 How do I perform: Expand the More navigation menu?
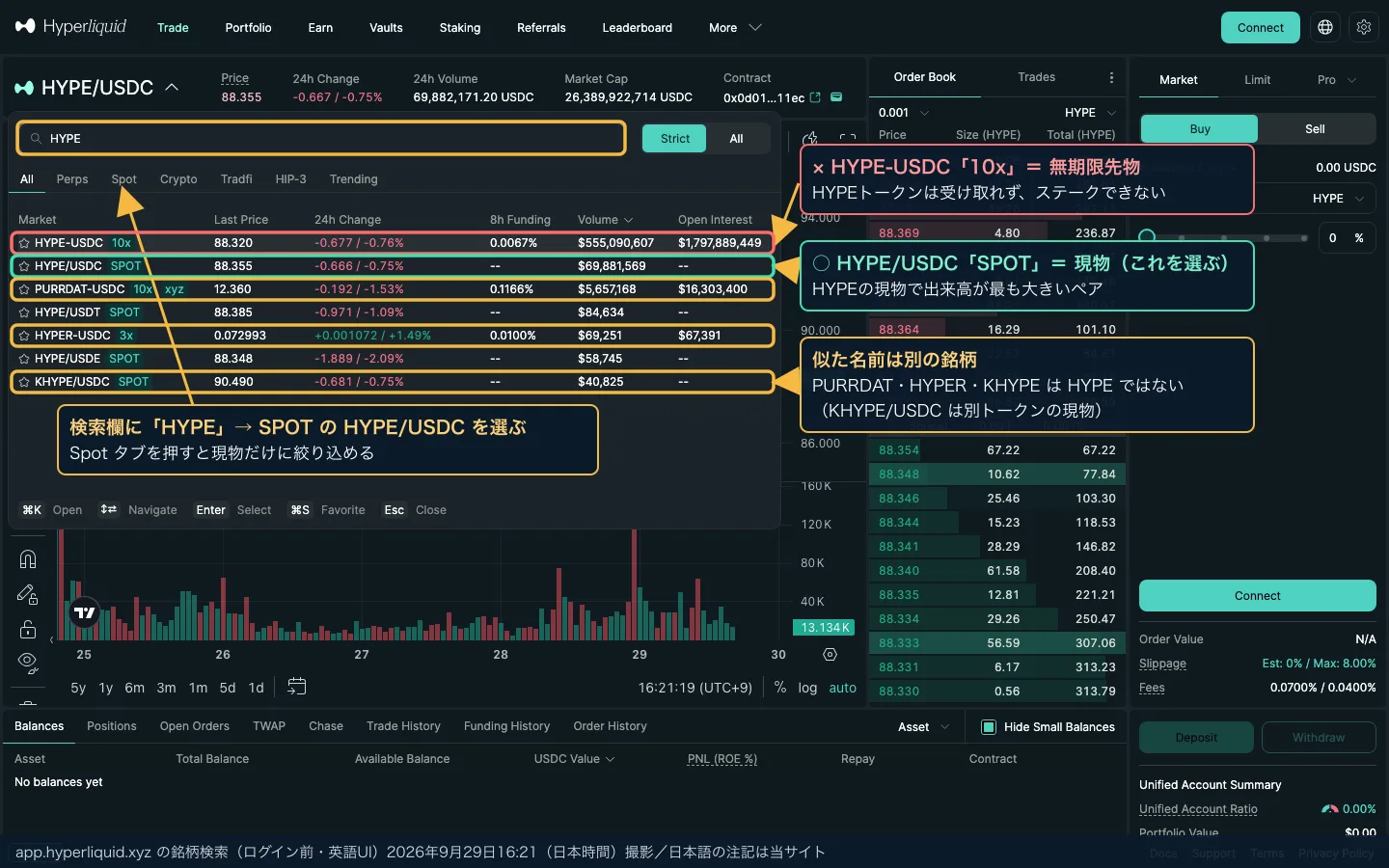[x=735, y=28]
